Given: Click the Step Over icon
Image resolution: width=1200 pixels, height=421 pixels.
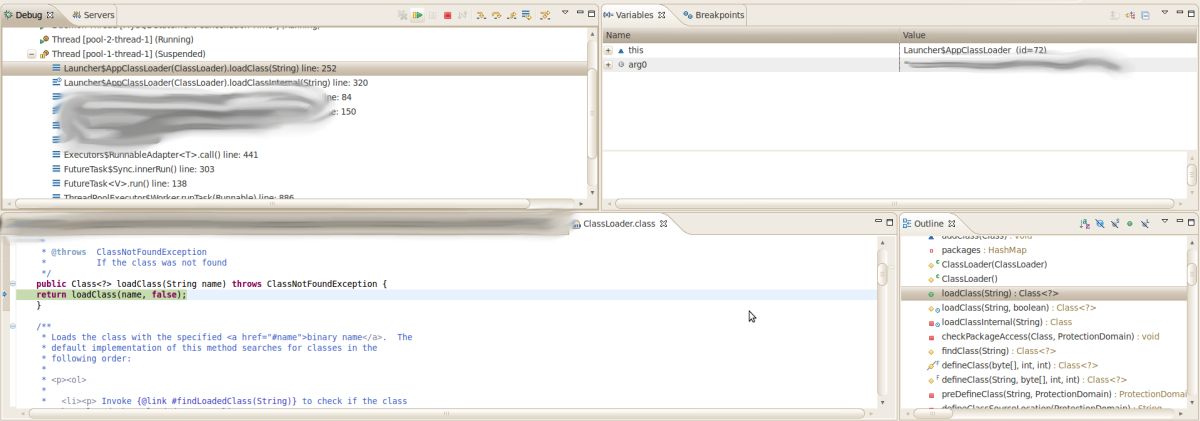Looking at the screenshot, I should 497,15.
